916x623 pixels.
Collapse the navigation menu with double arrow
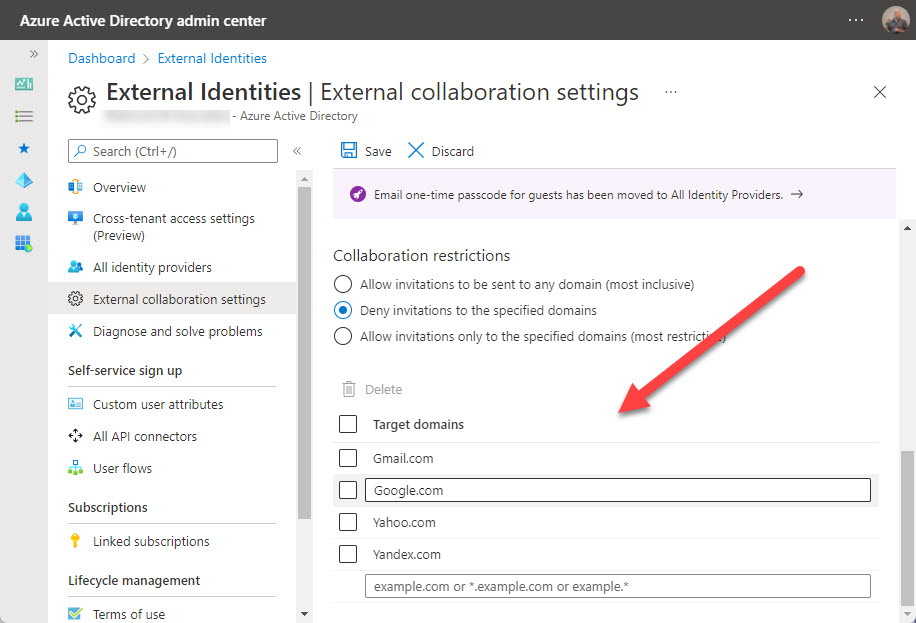297,151
